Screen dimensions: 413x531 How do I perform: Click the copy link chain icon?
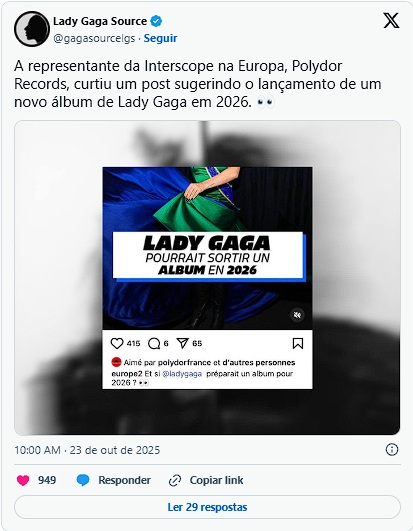click(x=175, y=480)
